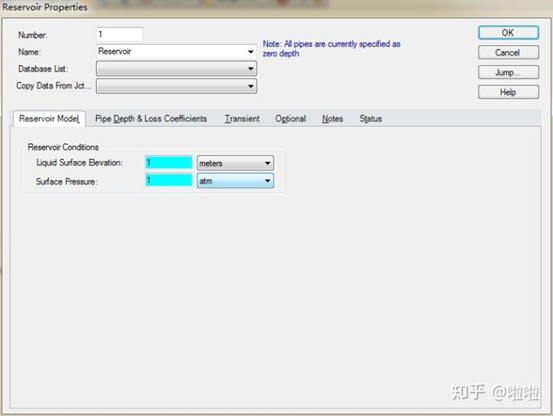Click the Surface Pressure value field

169,181
